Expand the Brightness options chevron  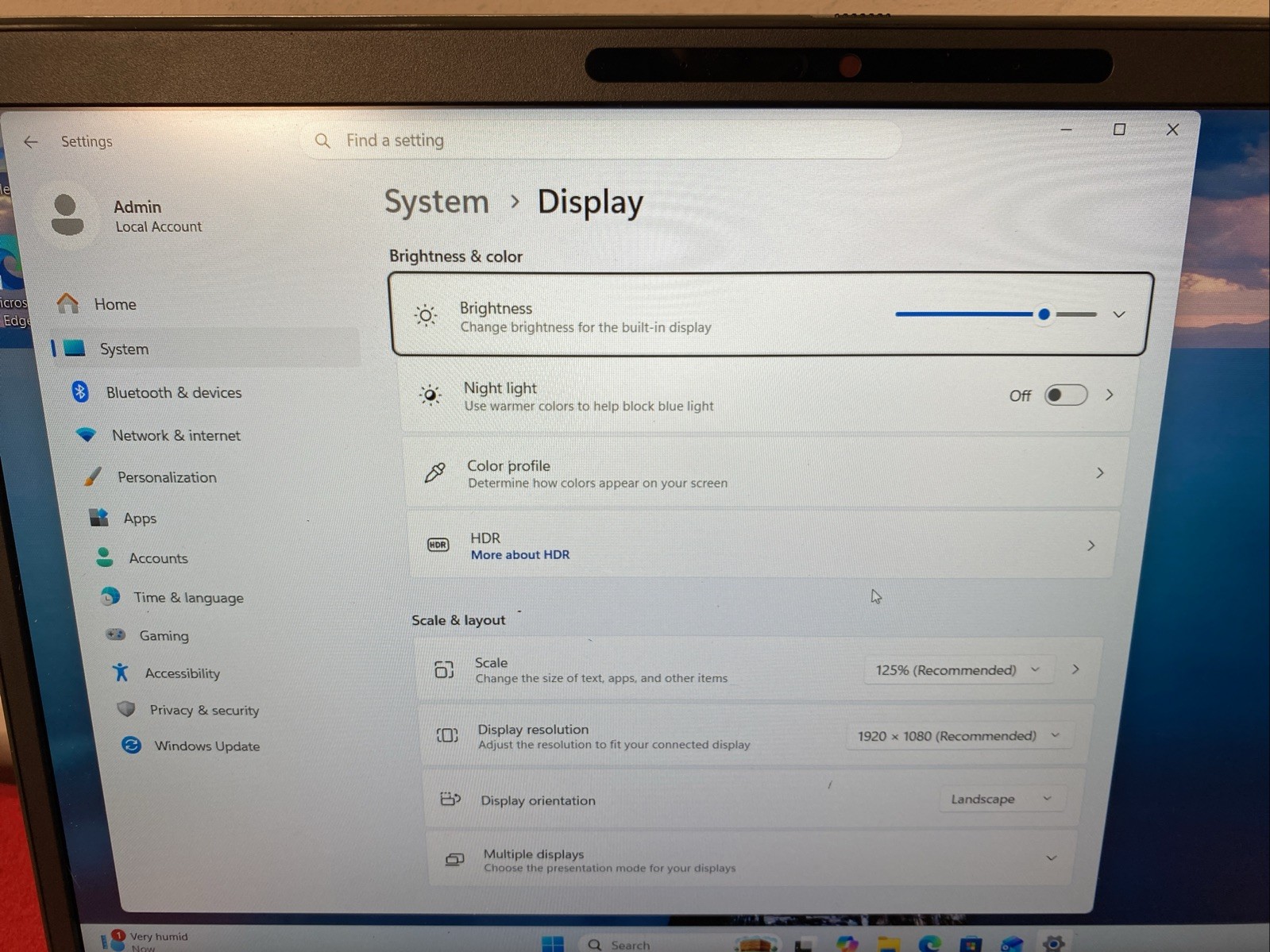1119,314
